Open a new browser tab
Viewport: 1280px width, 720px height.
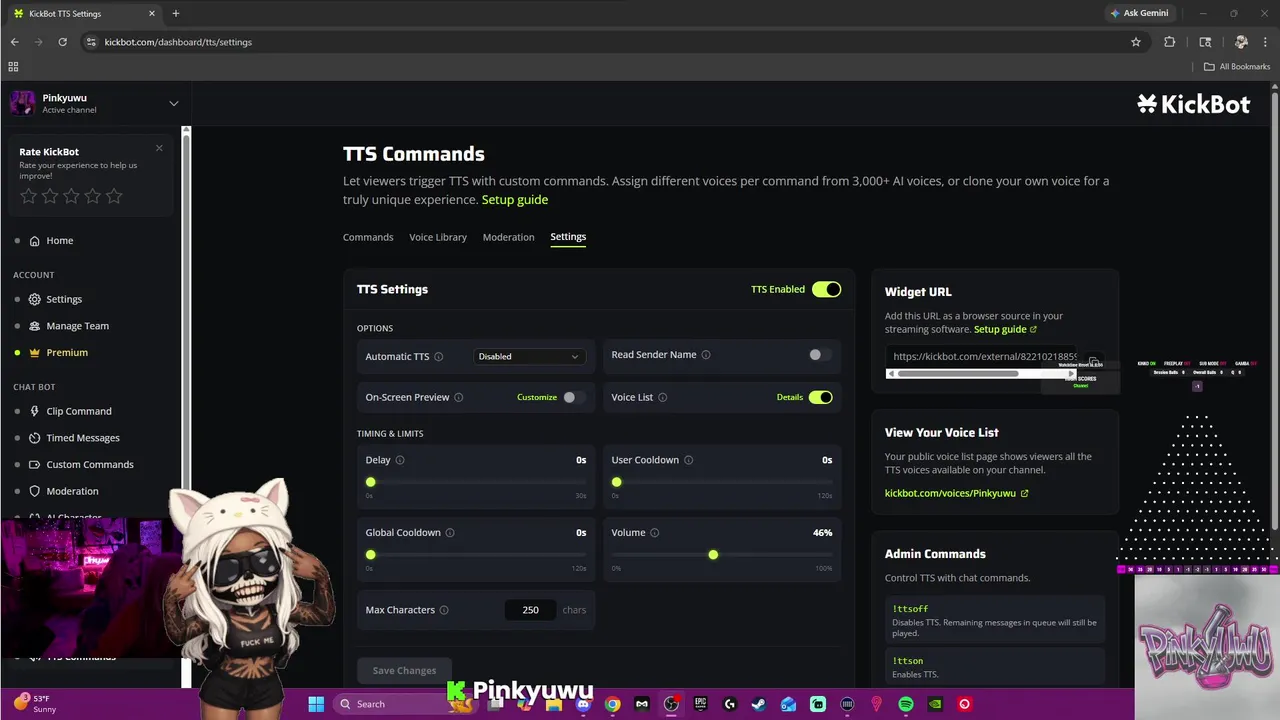pos(176,14)
